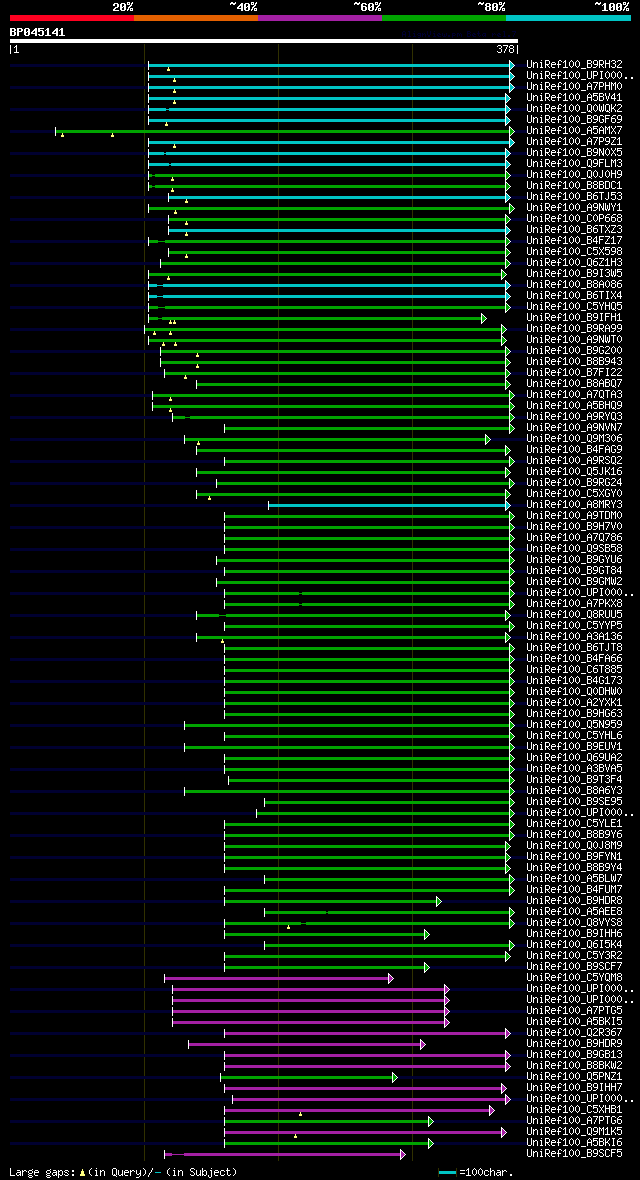Select the UniRef100_A7P9Z1 label
The image size is (640, 1180).
[x=574, y=141]
